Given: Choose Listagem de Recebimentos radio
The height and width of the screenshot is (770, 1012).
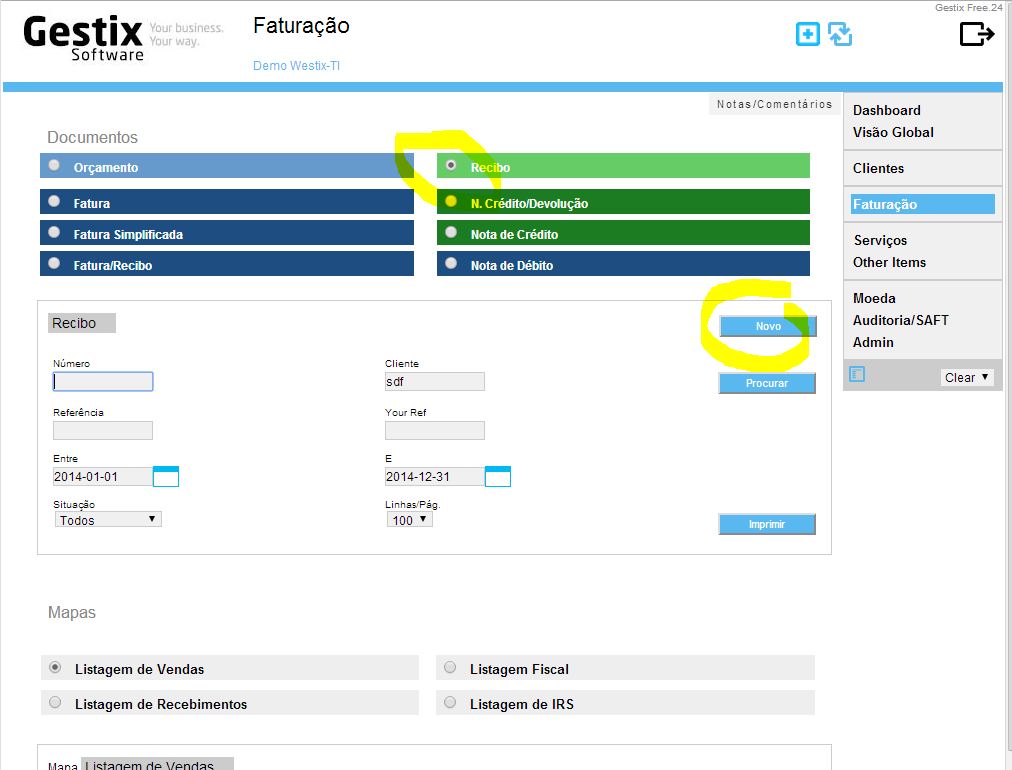Looking at the screenshot, I should point(56,702).
